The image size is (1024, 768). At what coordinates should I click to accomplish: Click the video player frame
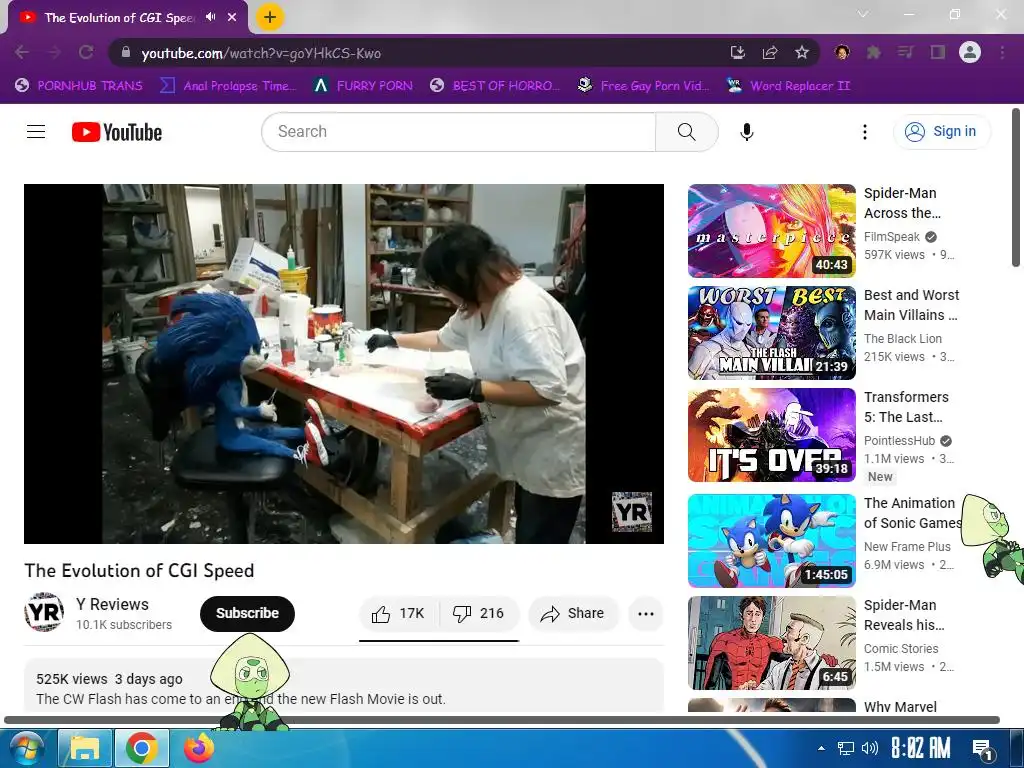[344, 364]
